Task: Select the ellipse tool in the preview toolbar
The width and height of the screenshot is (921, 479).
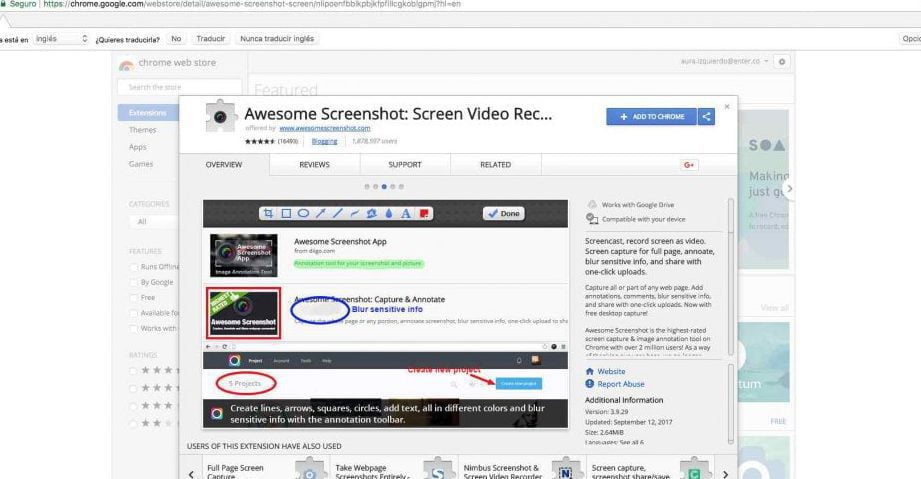Action: pos(303,213)
